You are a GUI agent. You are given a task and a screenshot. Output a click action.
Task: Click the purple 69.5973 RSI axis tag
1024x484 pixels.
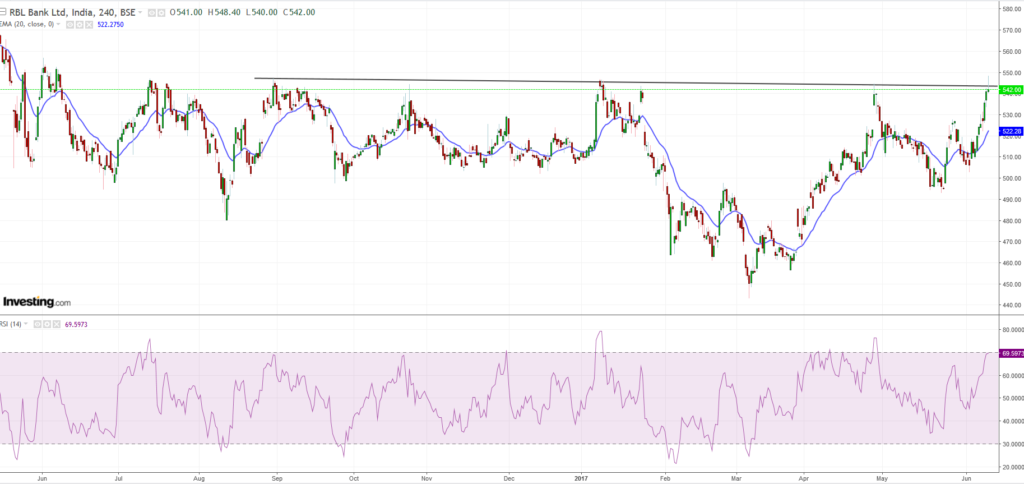(x=1011, y=353)
